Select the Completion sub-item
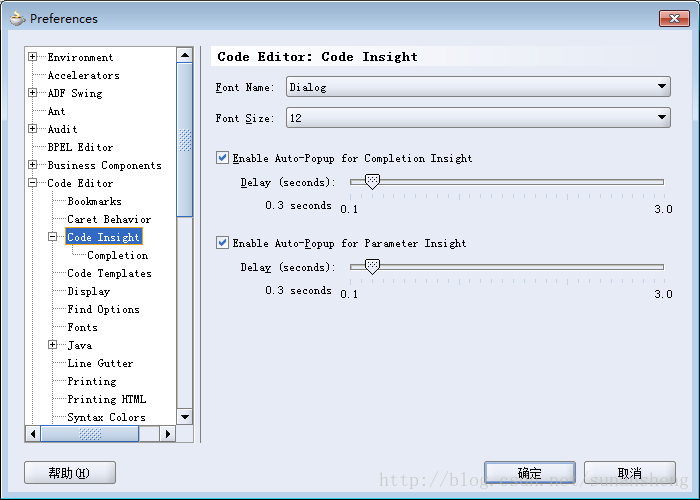This screenshot has width=700, height=500. coord(117,255)
